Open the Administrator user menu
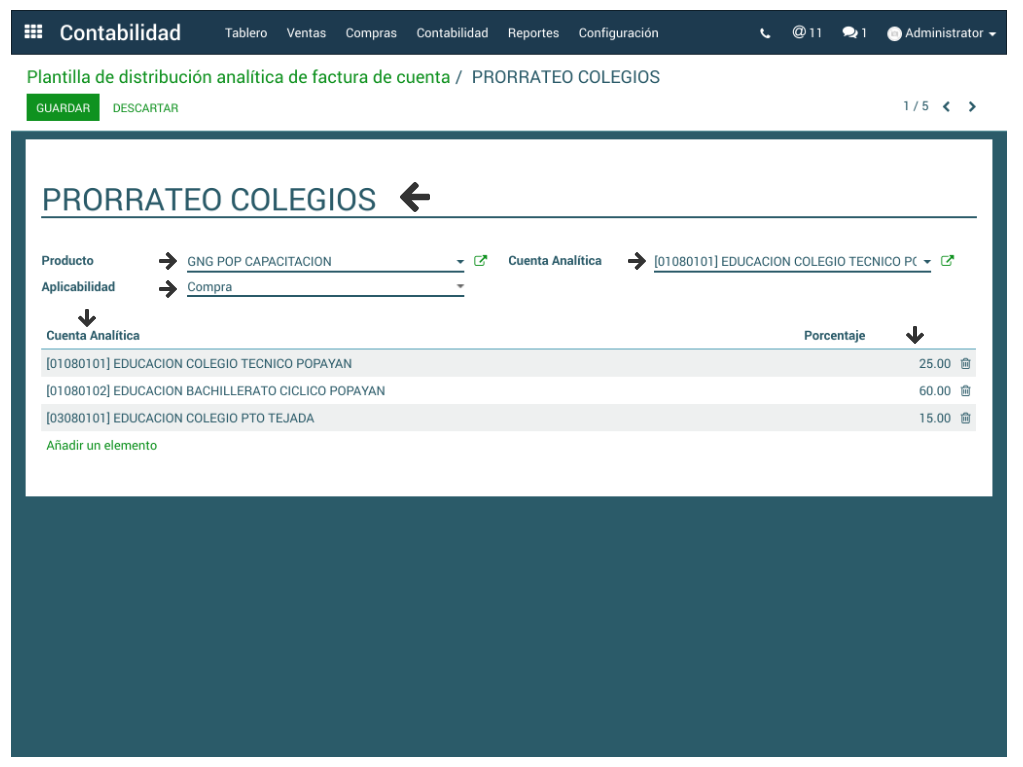The width and height of the screenshot is (1023, 767). click(942, 33)
